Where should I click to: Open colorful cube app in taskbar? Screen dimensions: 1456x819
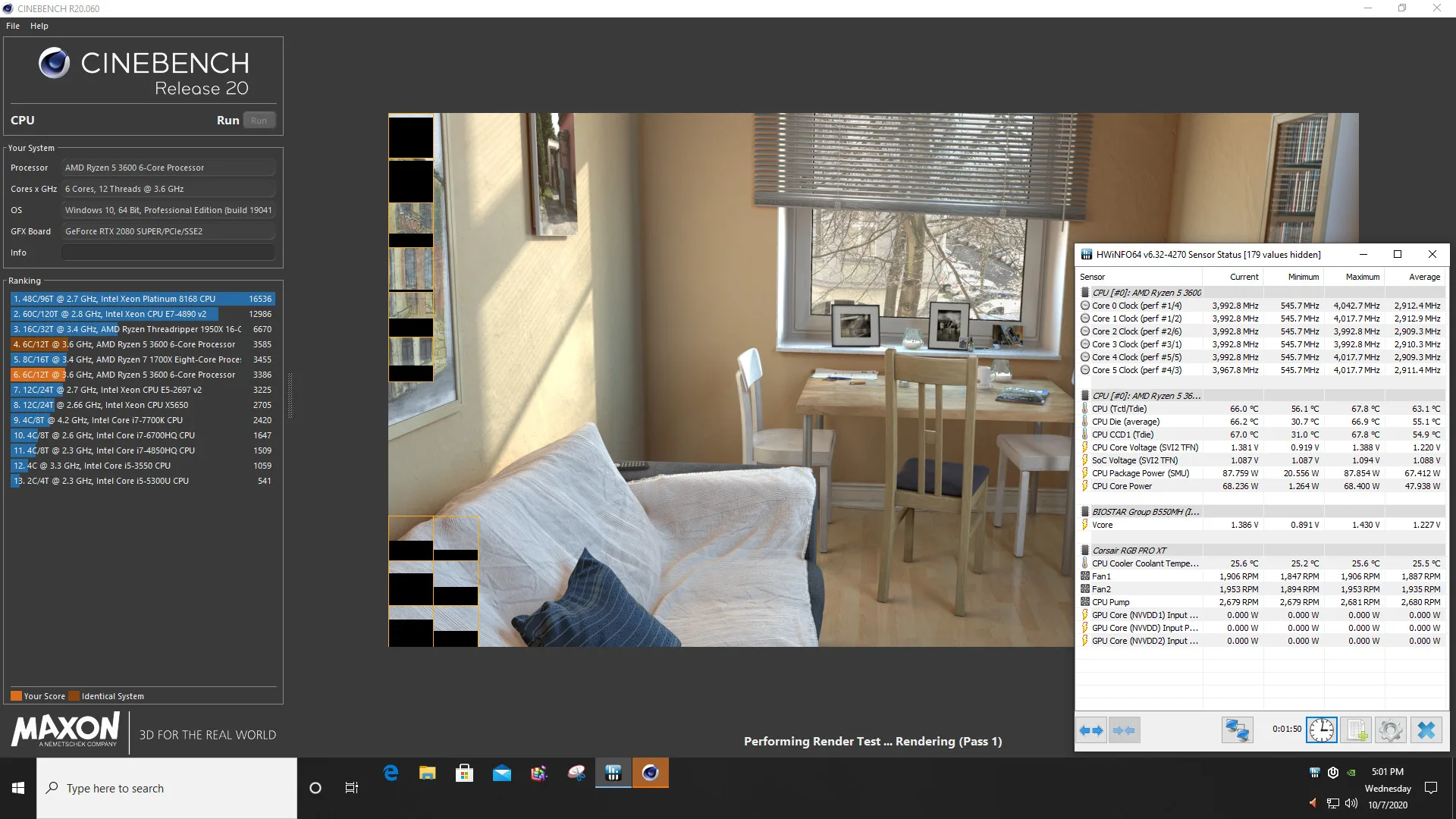point(539,773)
